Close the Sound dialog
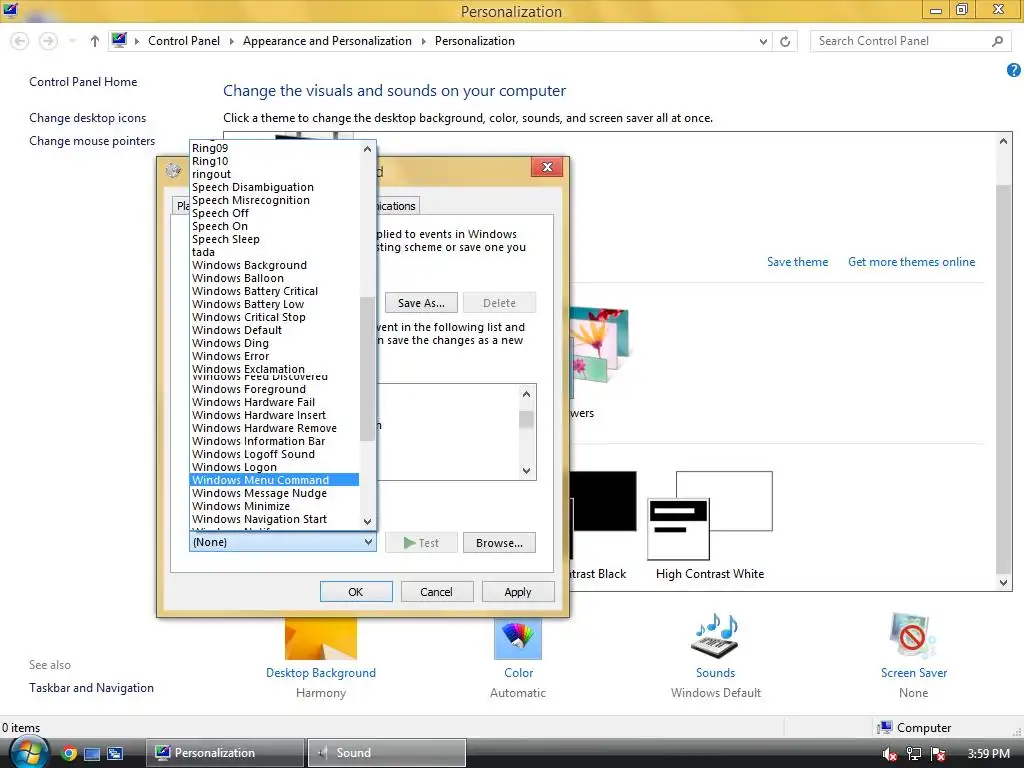The image size is (1024, 768). tap(547, 167)
